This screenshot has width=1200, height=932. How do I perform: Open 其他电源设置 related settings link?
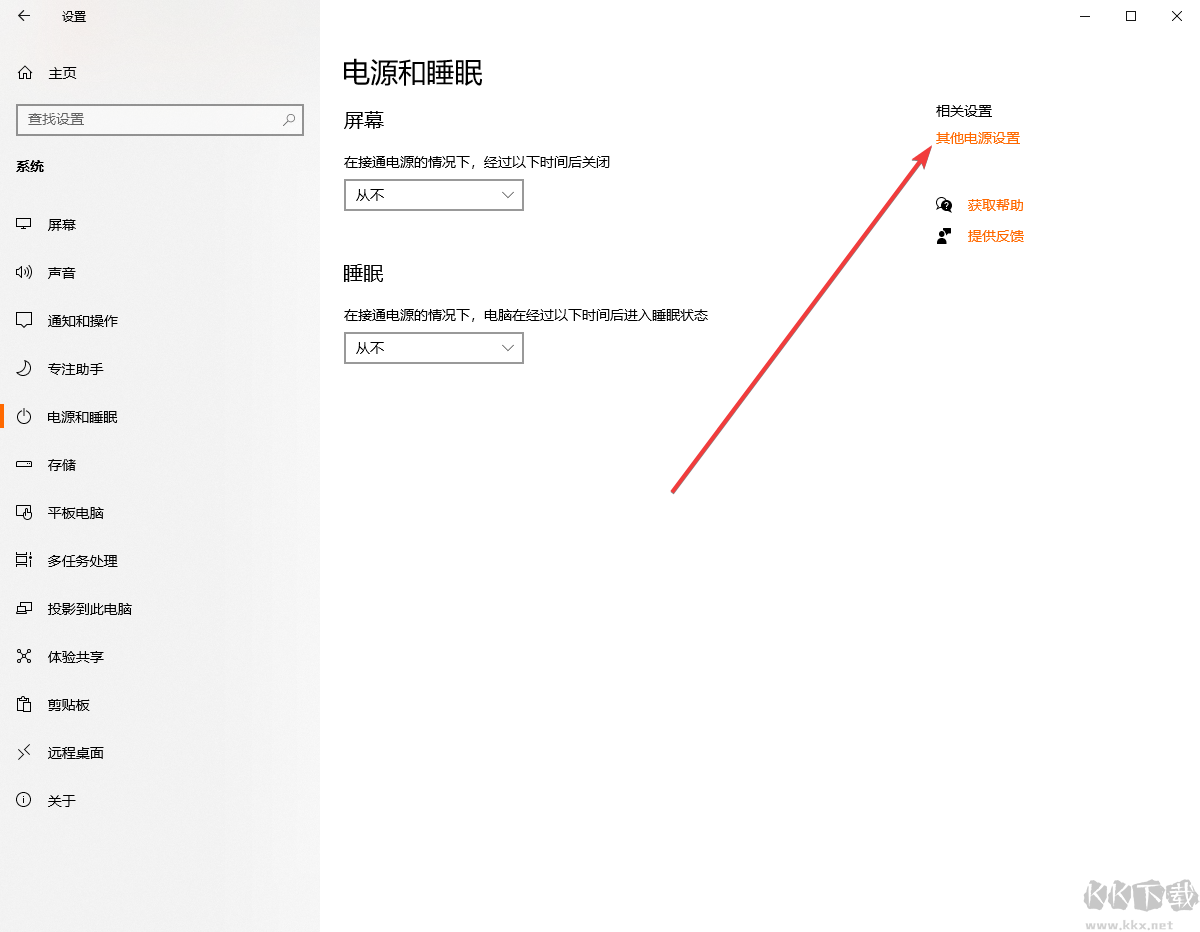click(x=978, y=138)
